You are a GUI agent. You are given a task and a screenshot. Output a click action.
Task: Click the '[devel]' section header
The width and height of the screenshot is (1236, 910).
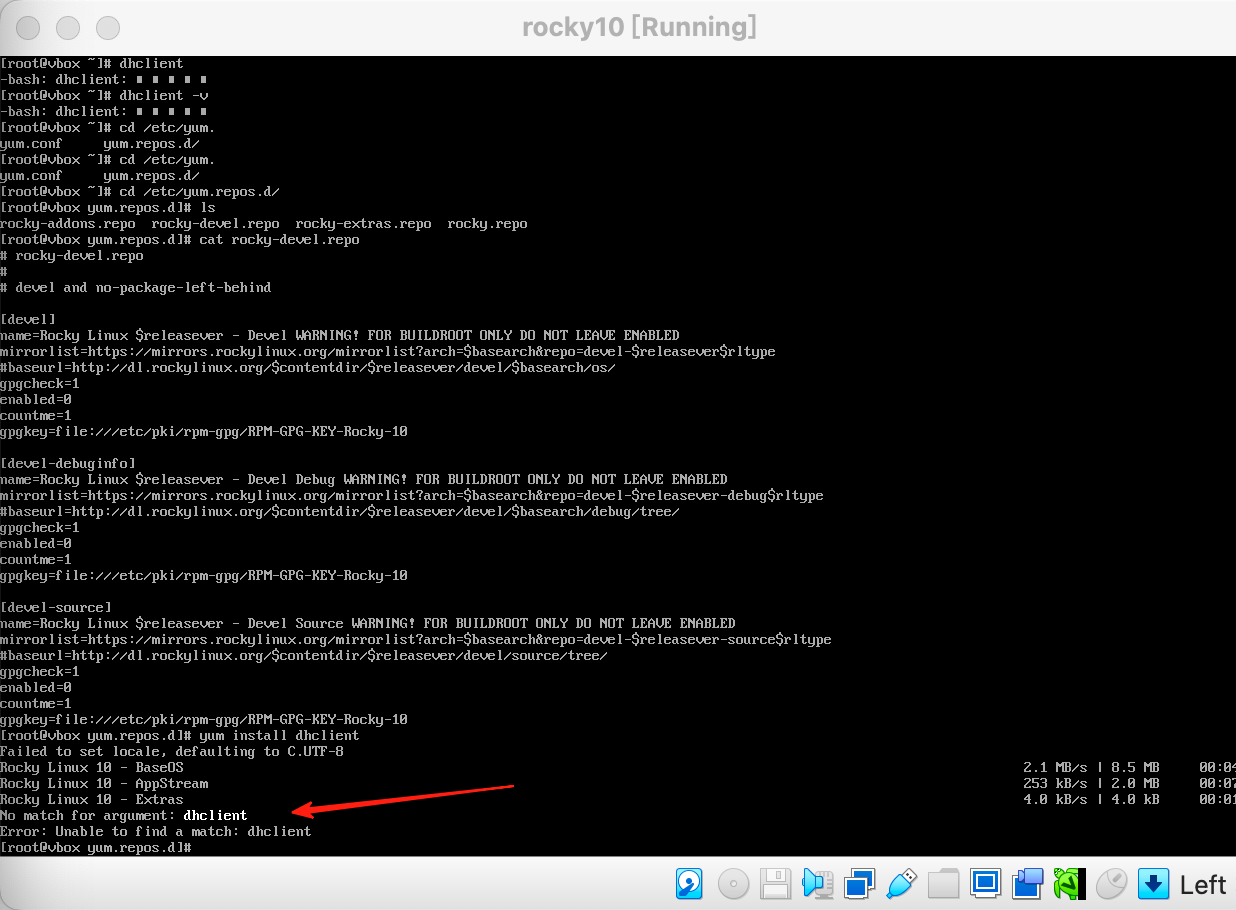click(x=28, y=319)
